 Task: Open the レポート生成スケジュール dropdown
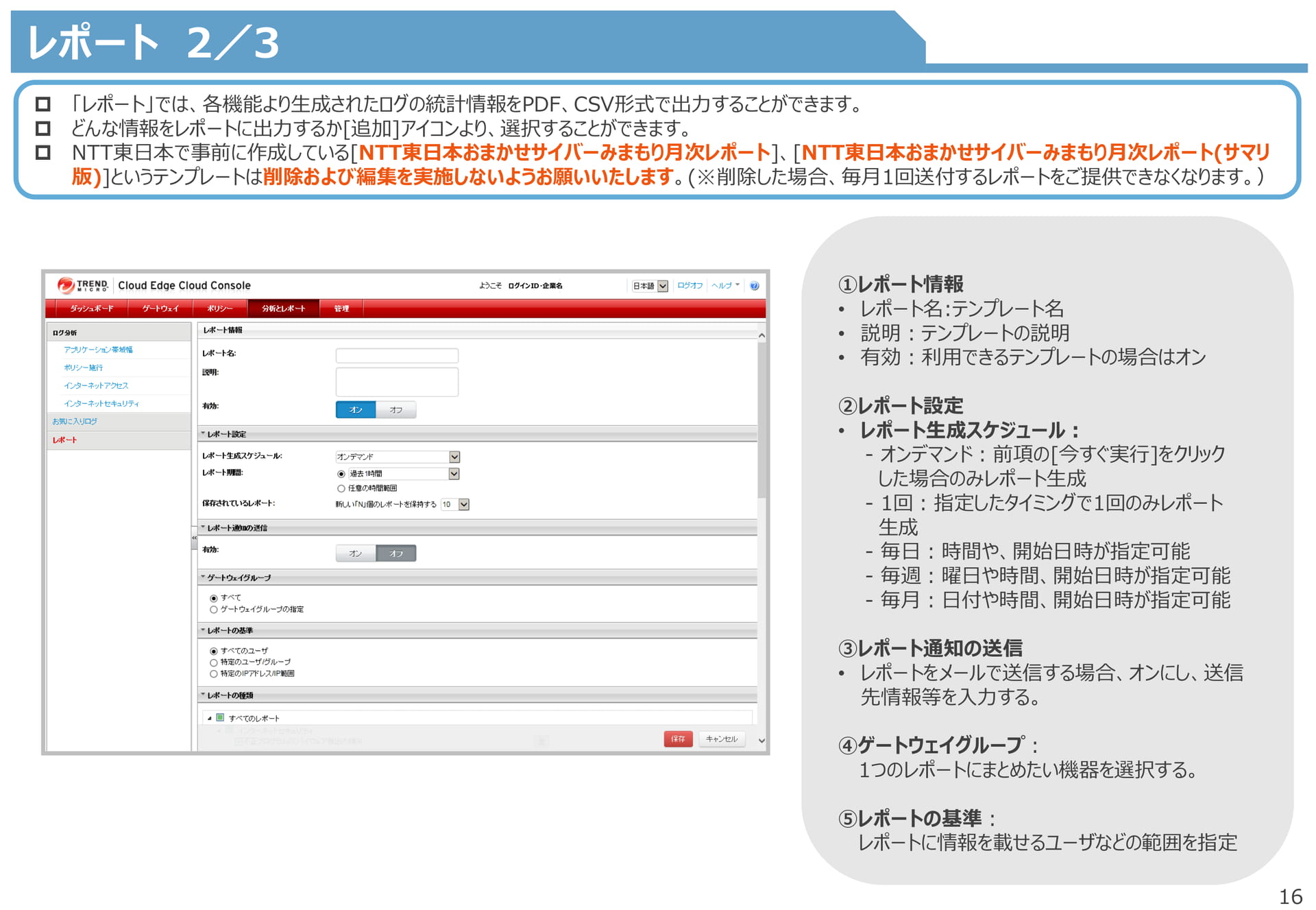(398, 457)
